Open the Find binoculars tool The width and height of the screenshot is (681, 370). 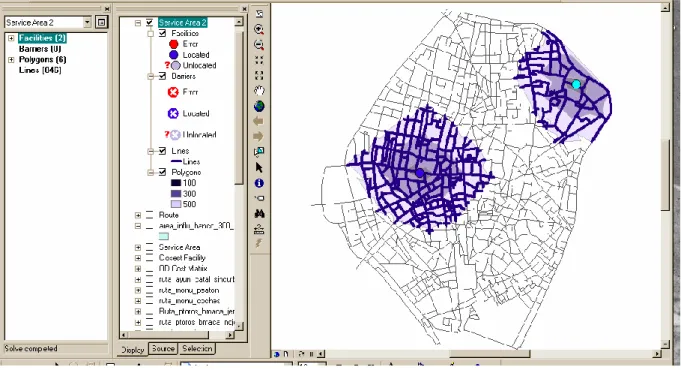tap(259, 214)
